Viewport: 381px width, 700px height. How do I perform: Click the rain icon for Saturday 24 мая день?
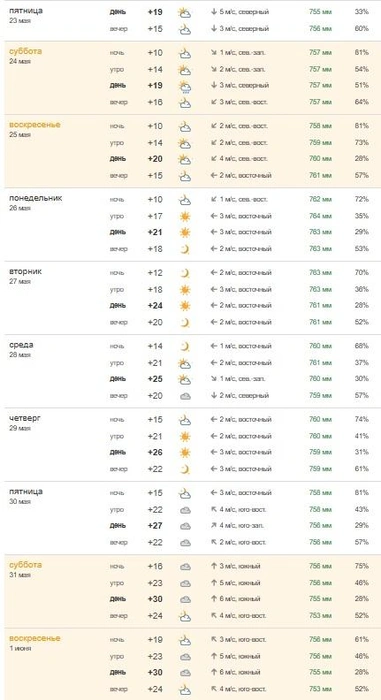click(184, 86)
